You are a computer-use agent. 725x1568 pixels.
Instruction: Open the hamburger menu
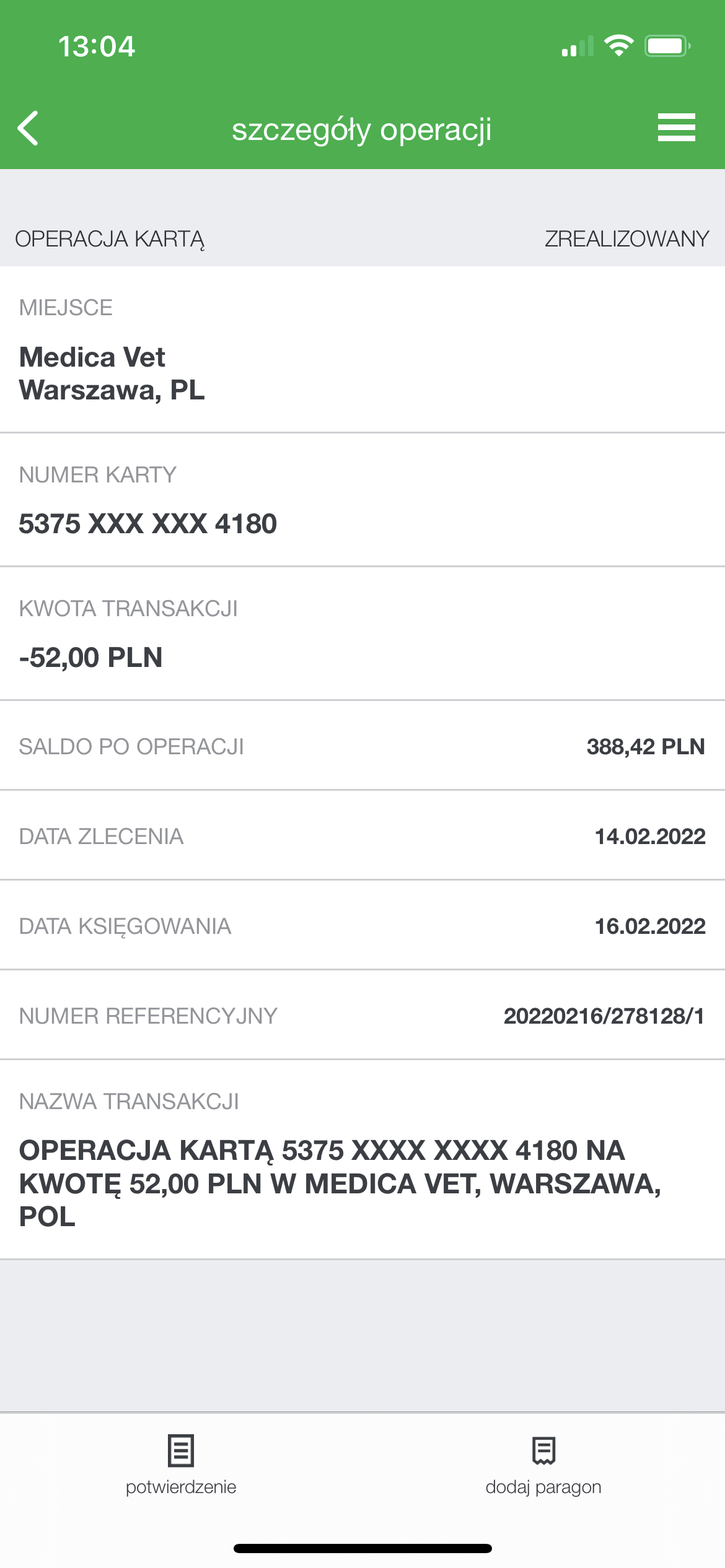[x=676, y=128]
